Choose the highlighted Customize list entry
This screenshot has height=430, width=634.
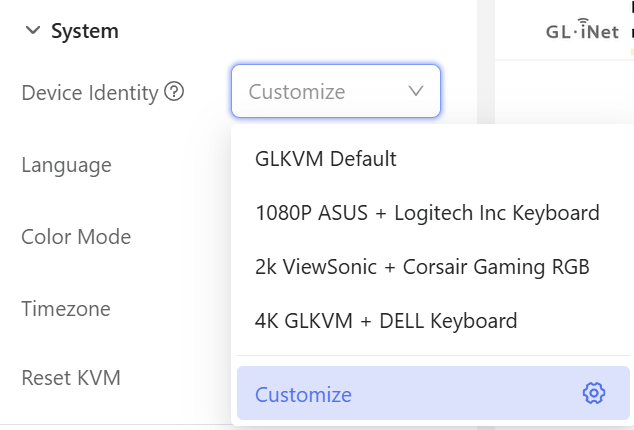tap(304, 394)
